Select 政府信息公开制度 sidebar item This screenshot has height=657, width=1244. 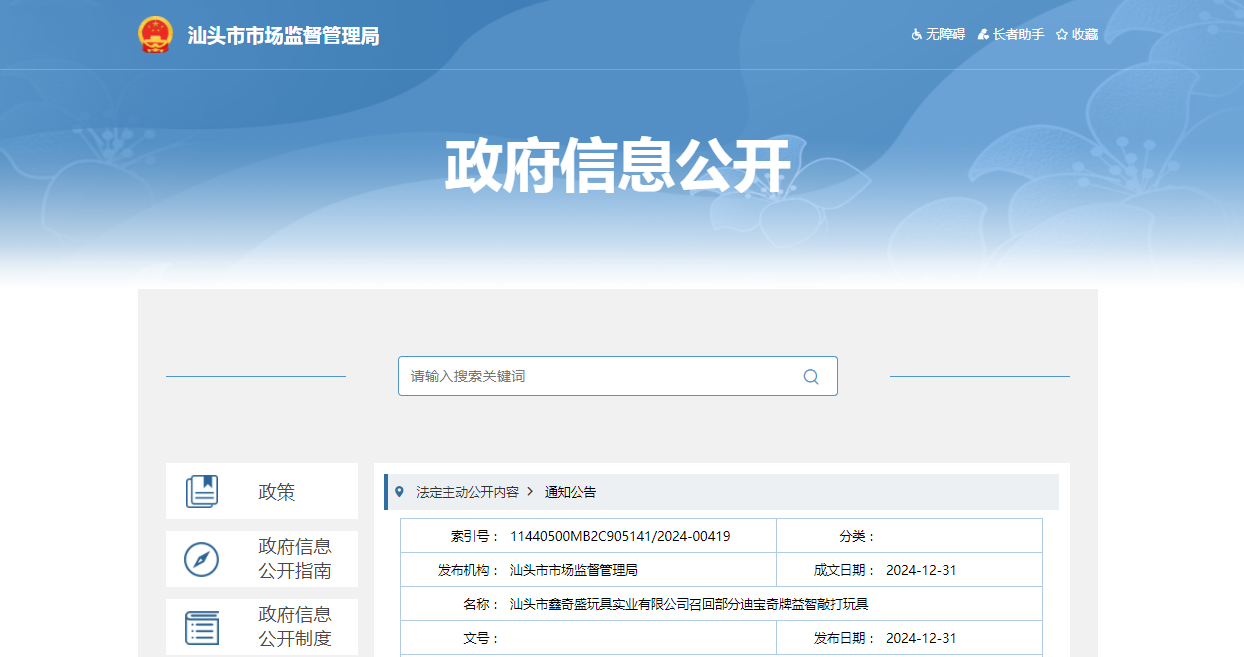[295, 627]
